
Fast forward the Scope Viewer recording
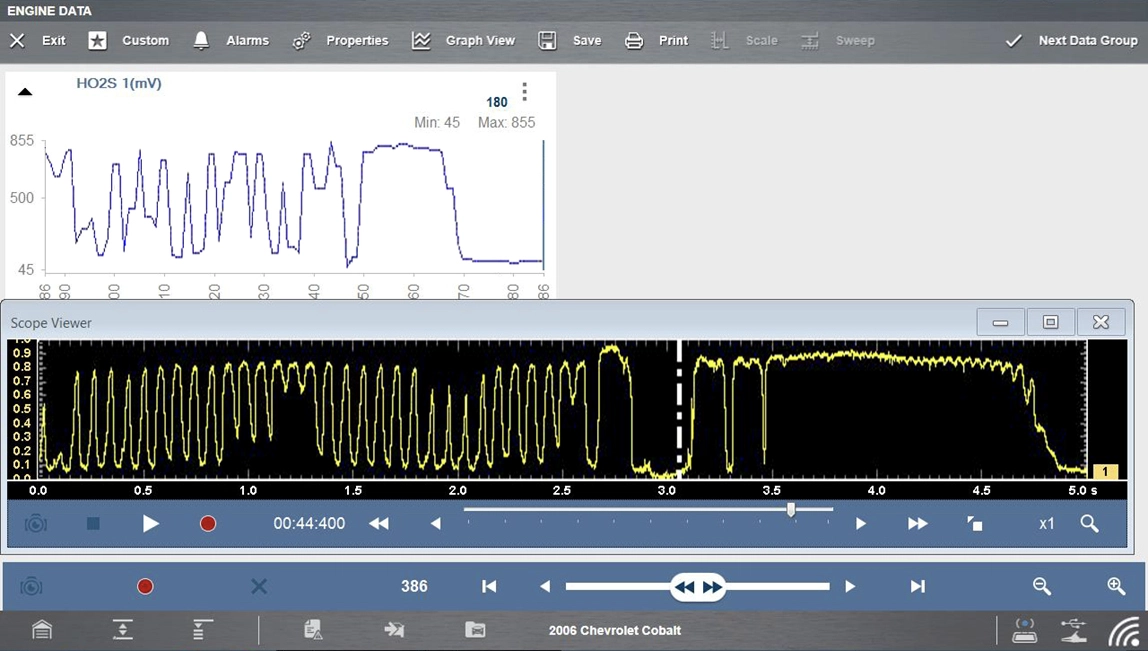point(917,524)
